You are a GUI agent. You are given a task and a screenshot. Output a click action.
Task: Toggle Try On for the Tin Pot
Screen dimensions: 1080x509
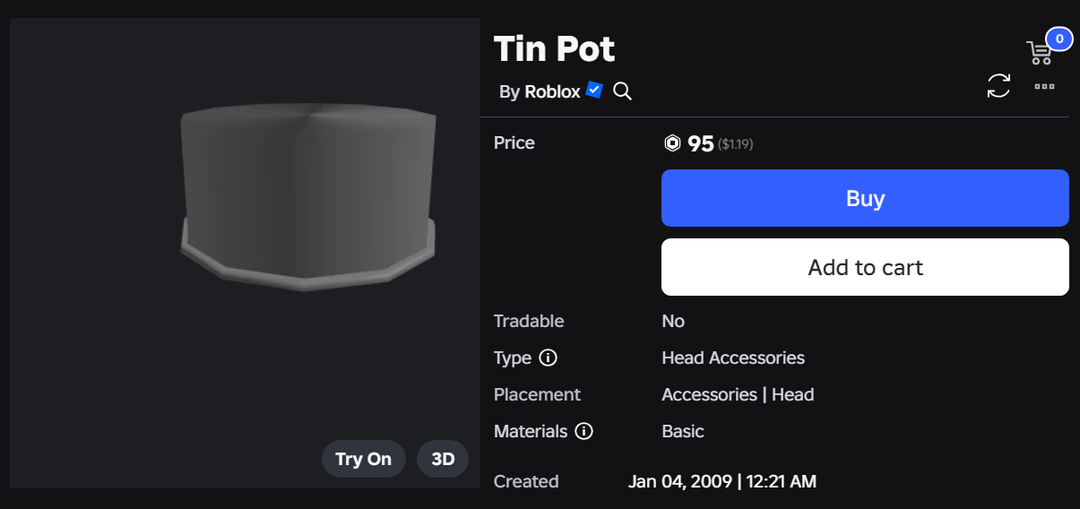[x=363, y=459]
